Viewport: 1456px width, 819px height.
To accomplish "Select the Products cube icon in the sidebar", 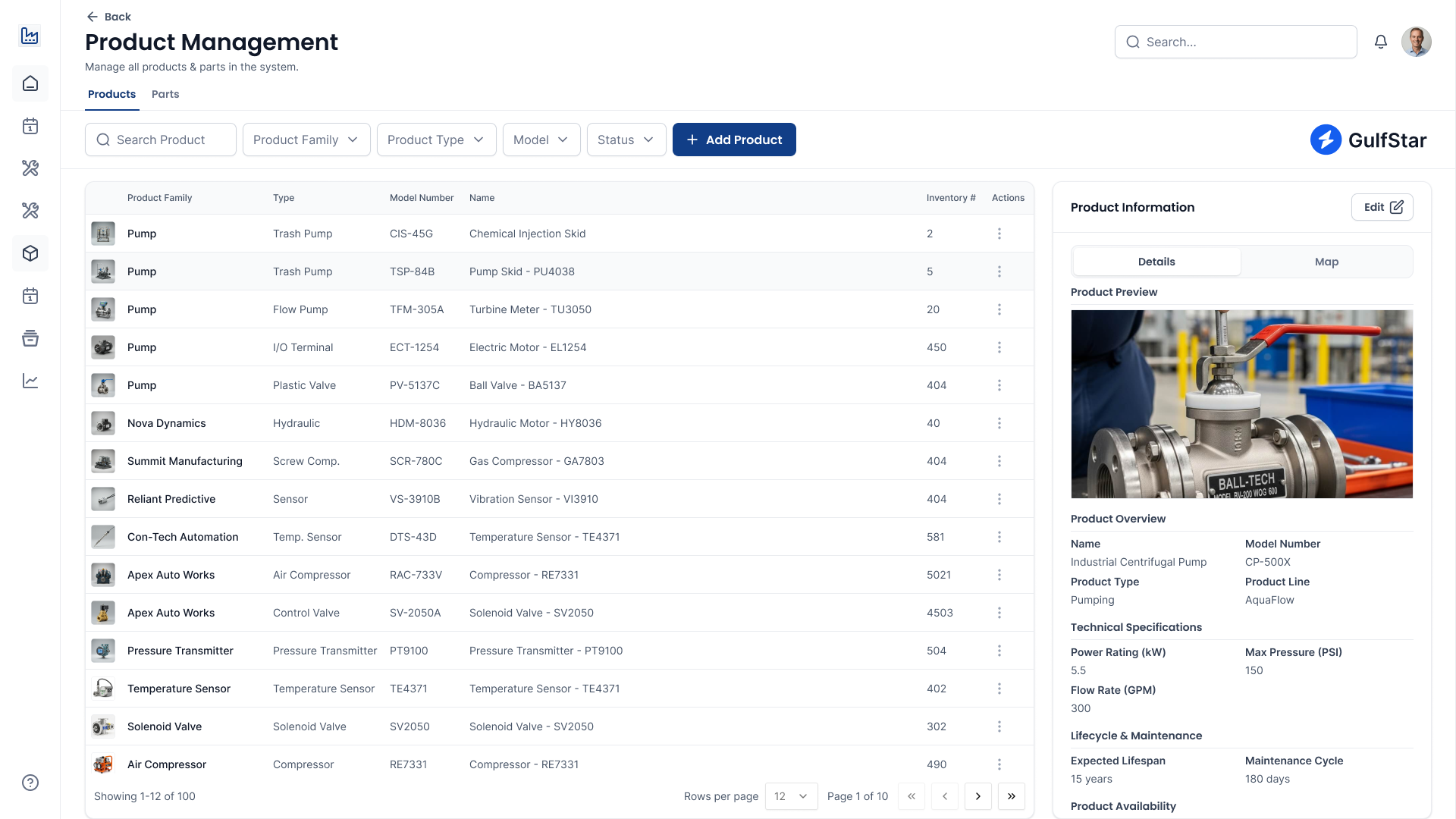I will [x=30, y=253].
